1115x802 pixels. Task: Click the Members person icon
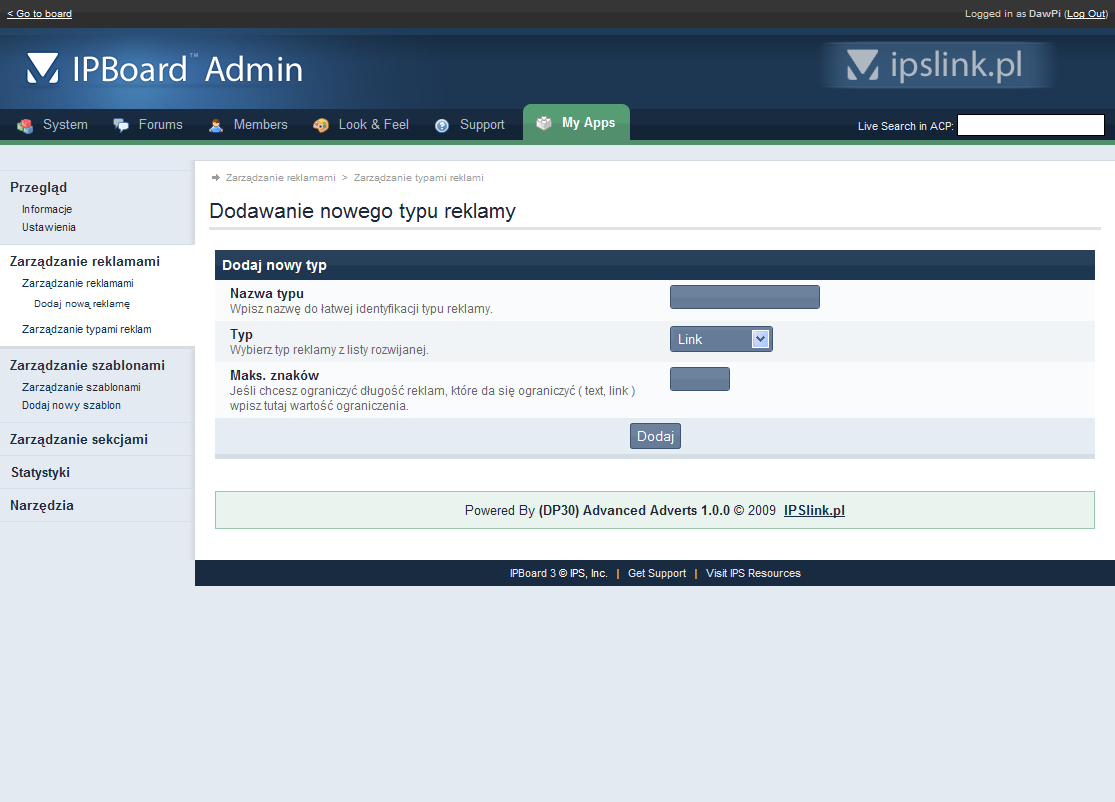(x=216, y=126)
